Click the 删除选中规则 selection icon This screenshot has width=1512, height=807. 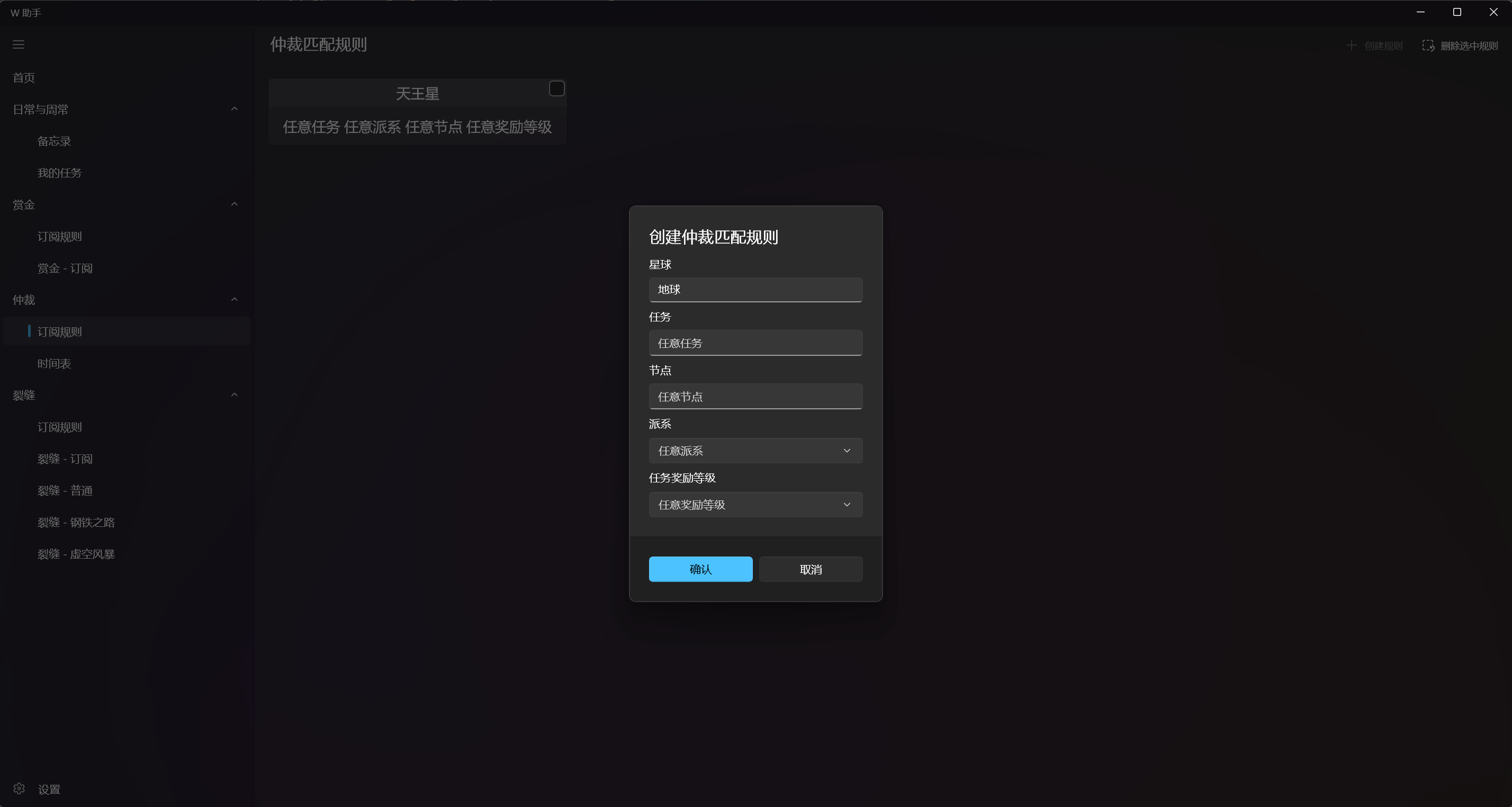(x=1429, y=45)
